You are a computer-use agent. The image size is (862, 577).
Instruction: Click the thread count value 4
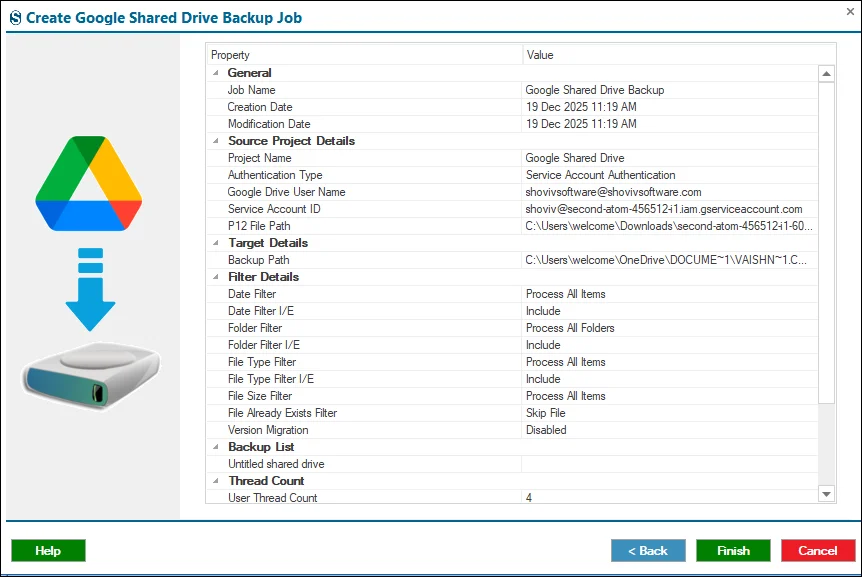coord(528,497)
